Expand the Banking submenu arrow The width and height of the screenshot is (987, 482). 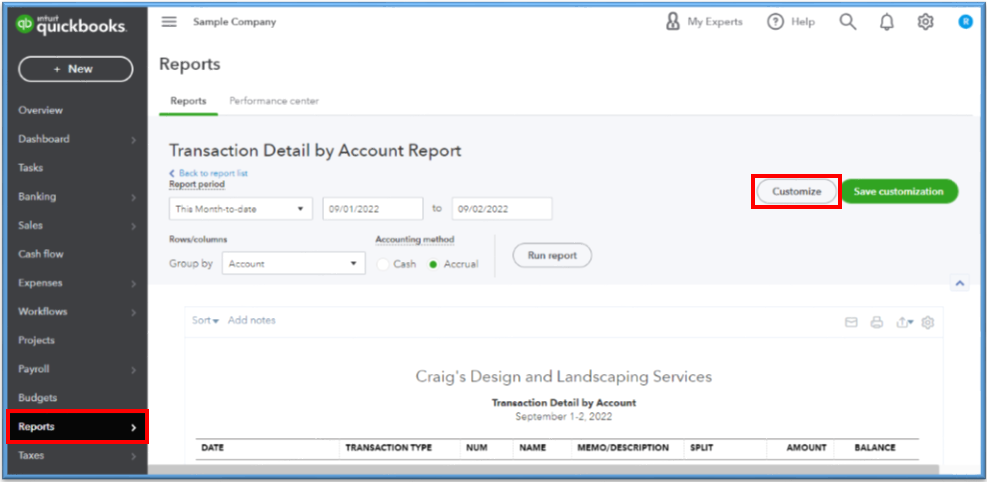133,198
